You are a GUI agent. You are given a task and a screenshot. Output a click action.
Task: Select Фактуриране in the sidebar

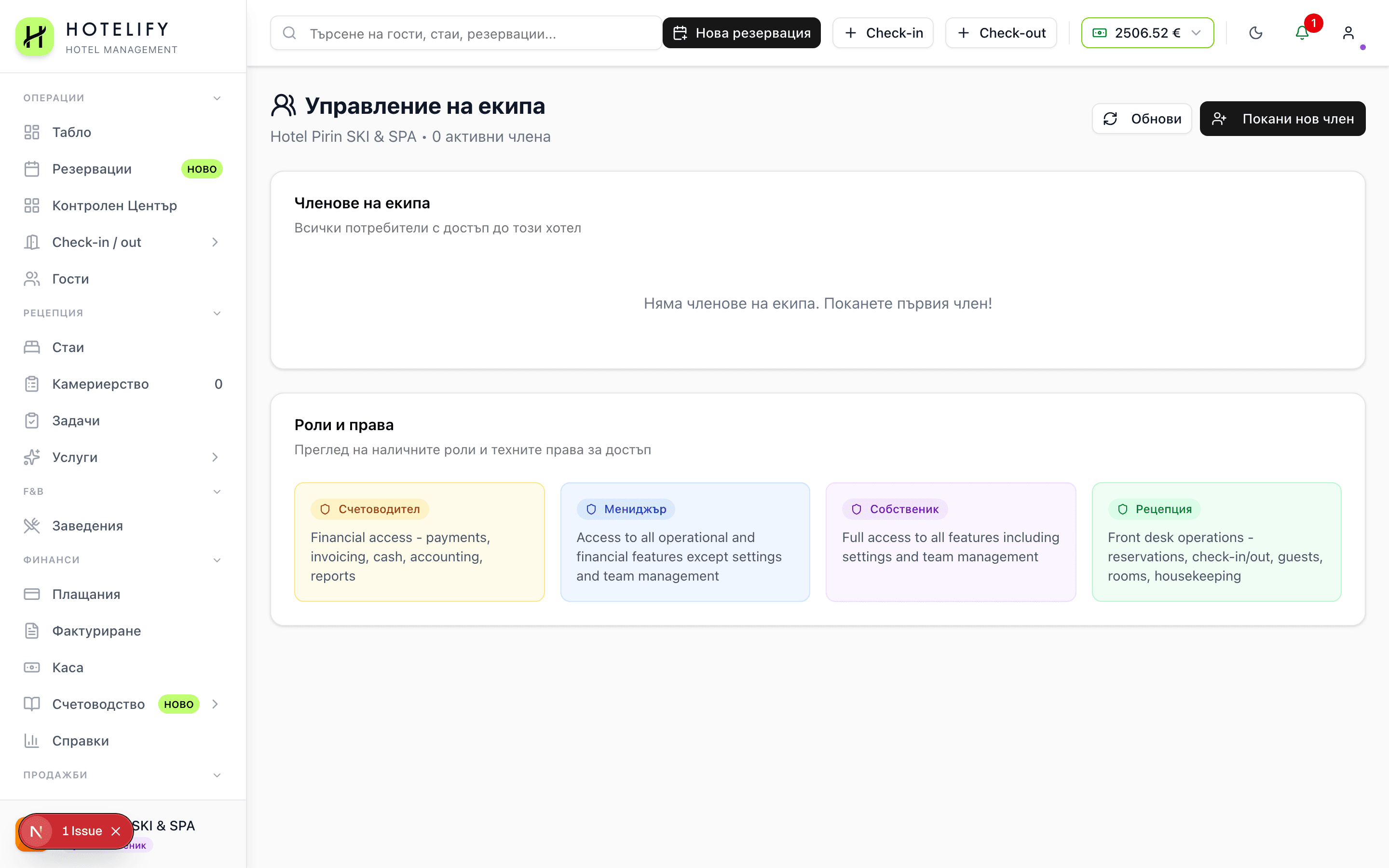tap(96, 631)
